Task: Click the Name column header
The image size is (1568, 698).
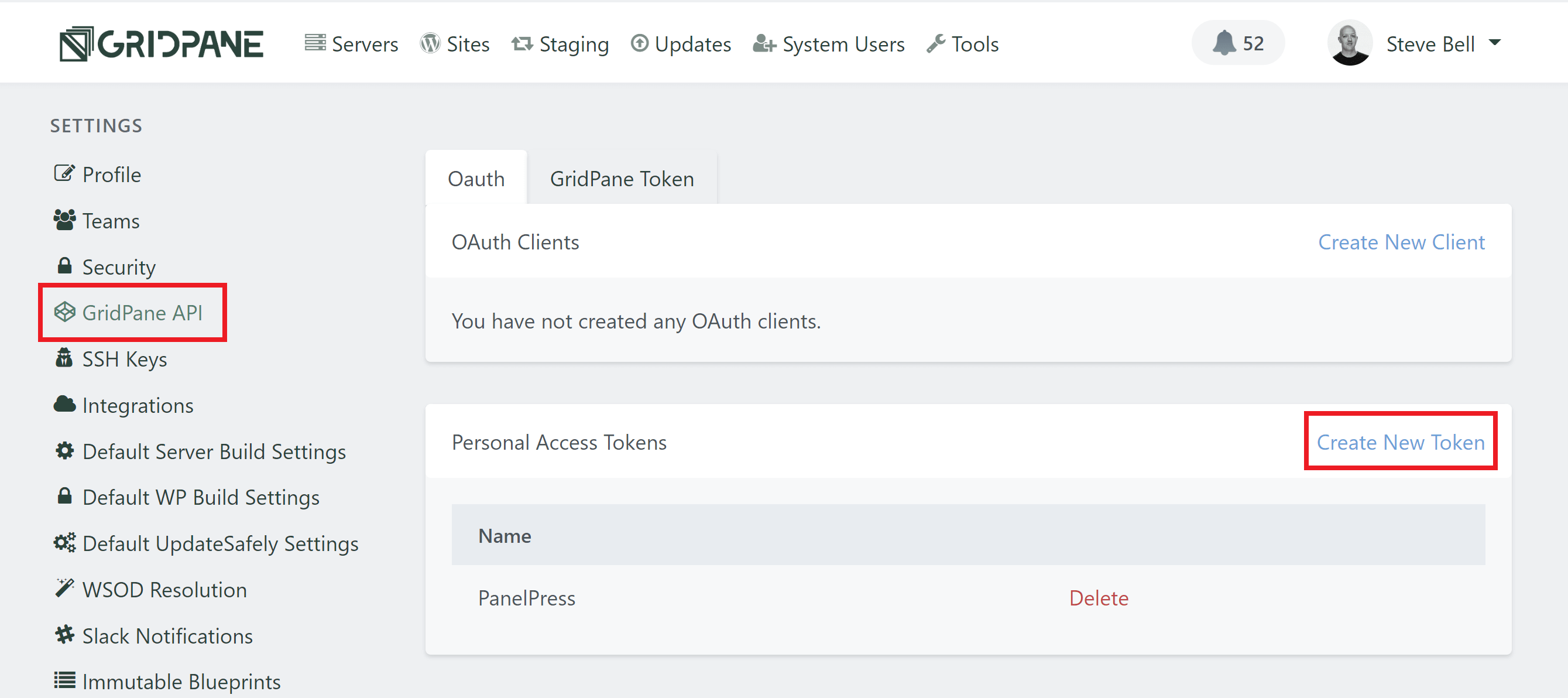Action: click(505, 536)
